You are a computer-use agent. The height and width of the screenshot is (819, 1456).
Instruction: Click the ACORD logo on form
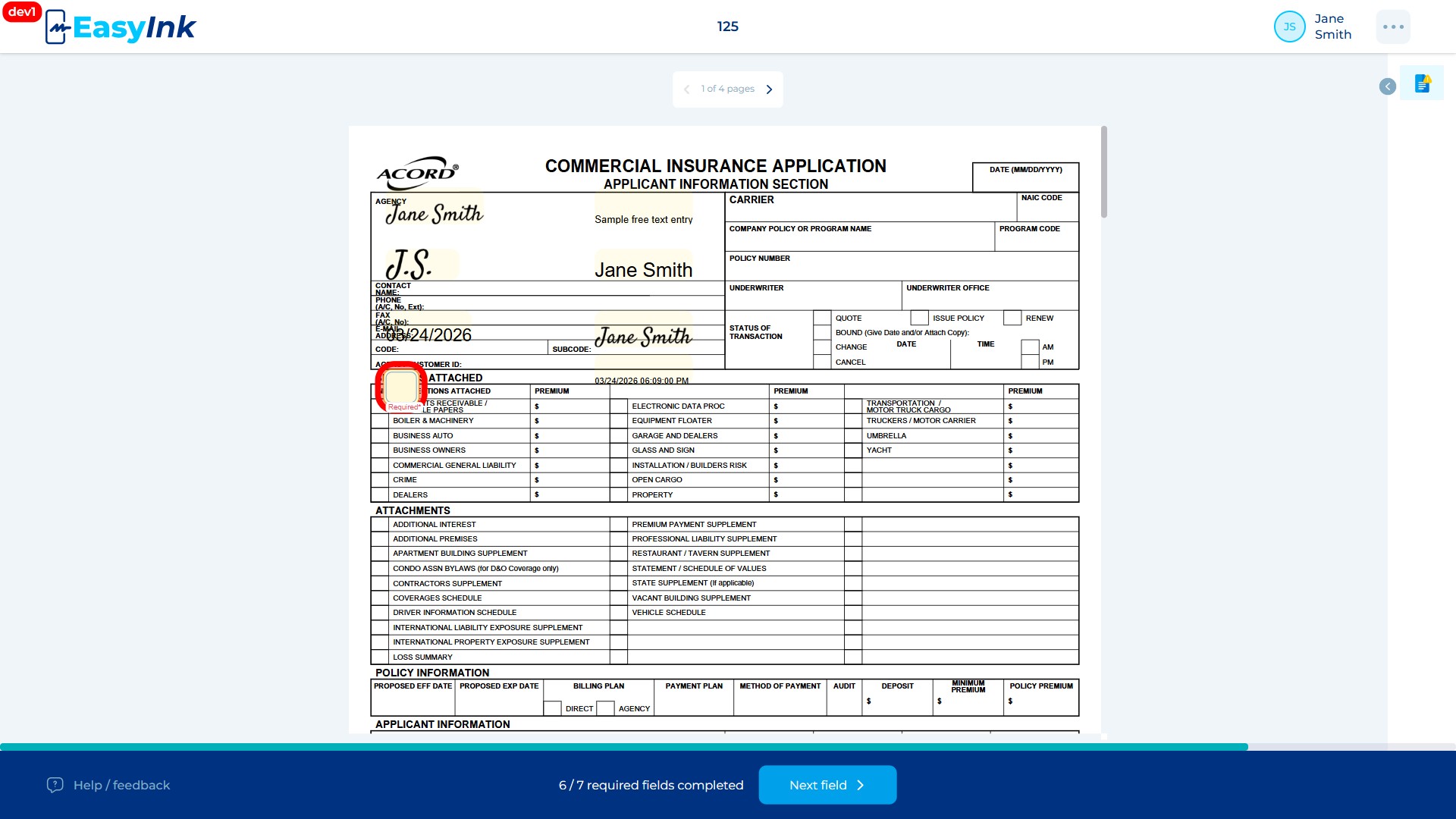click(418, 174)
